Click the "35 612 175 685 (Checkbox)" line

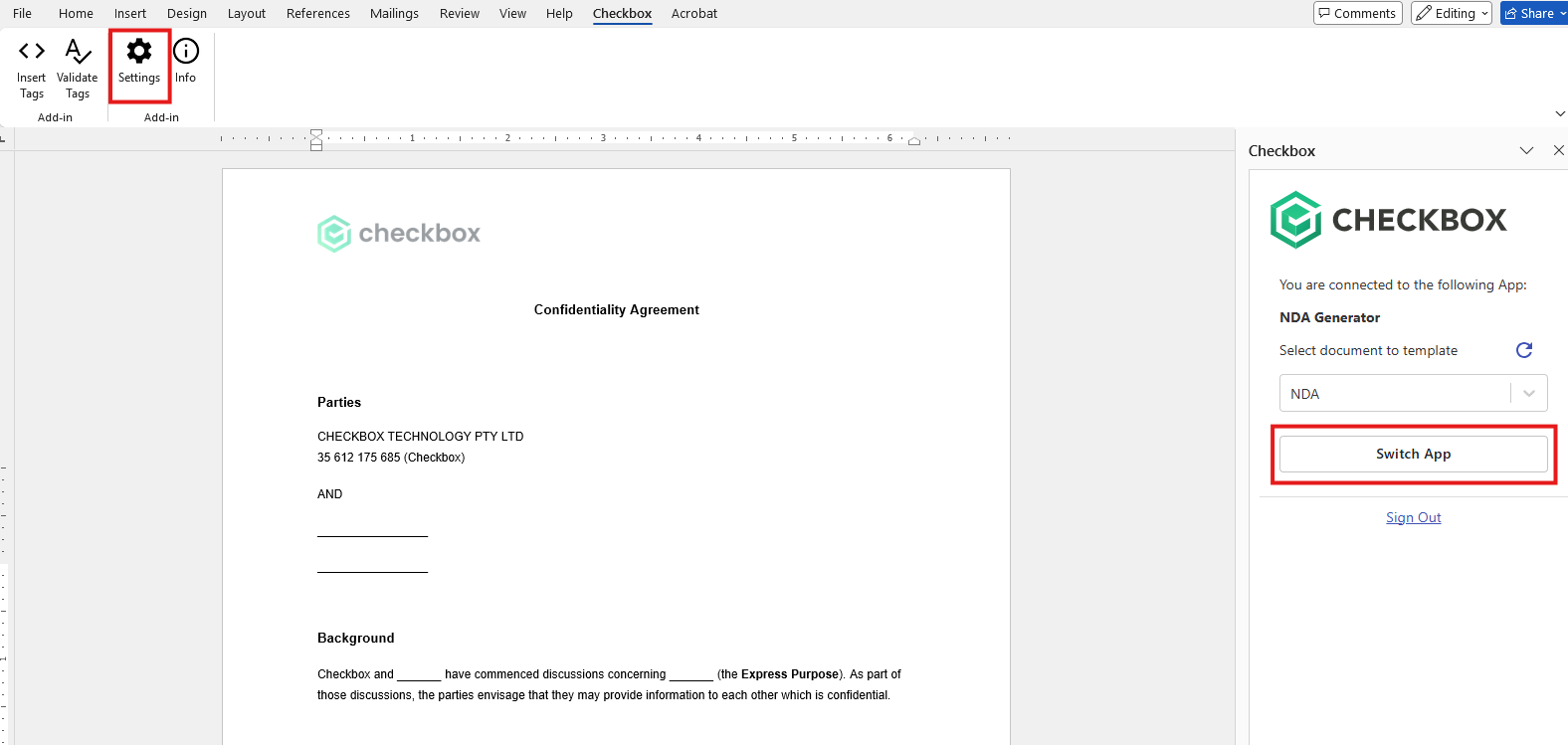[391, 458]
